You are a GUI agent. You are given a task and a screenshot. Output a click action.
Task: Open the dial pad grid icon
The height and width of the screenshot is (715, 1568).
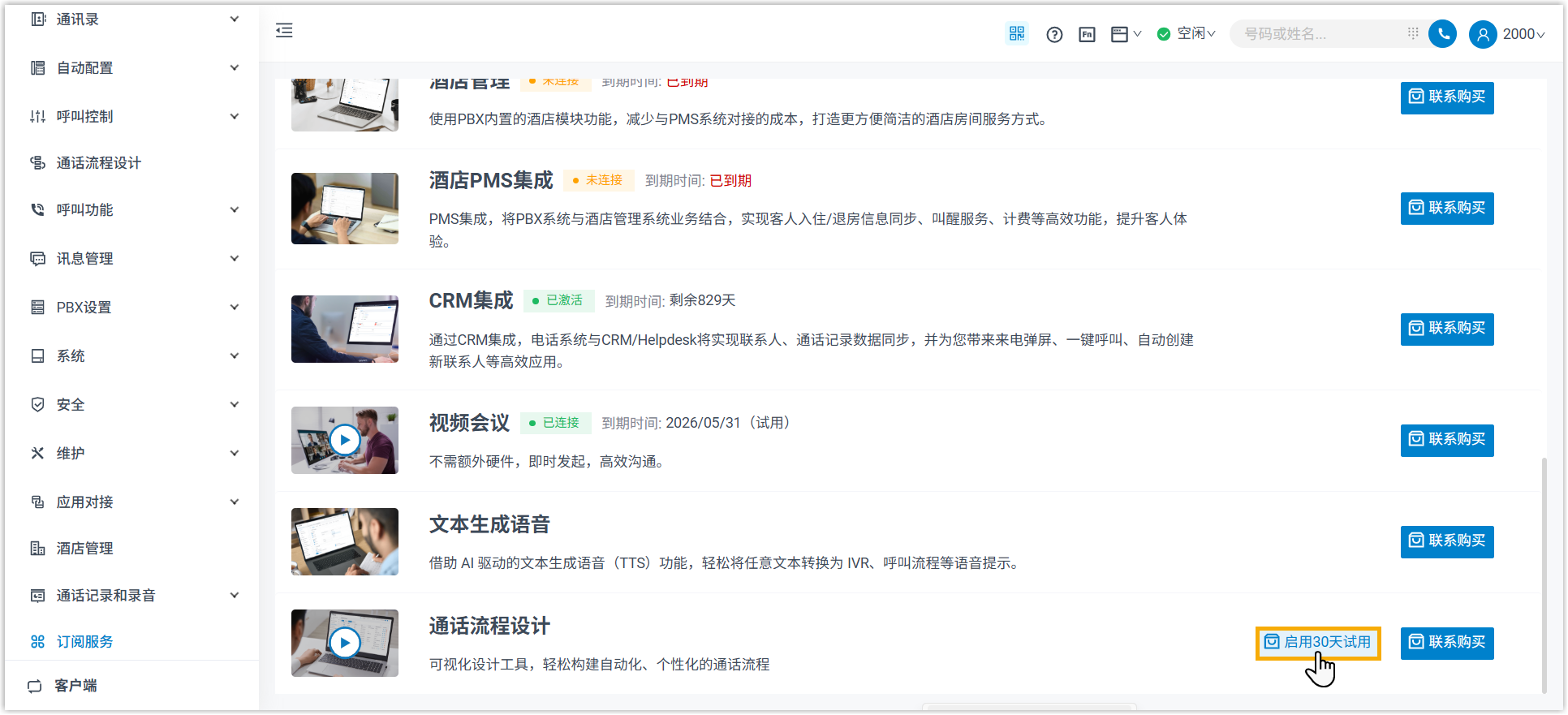1413,33
